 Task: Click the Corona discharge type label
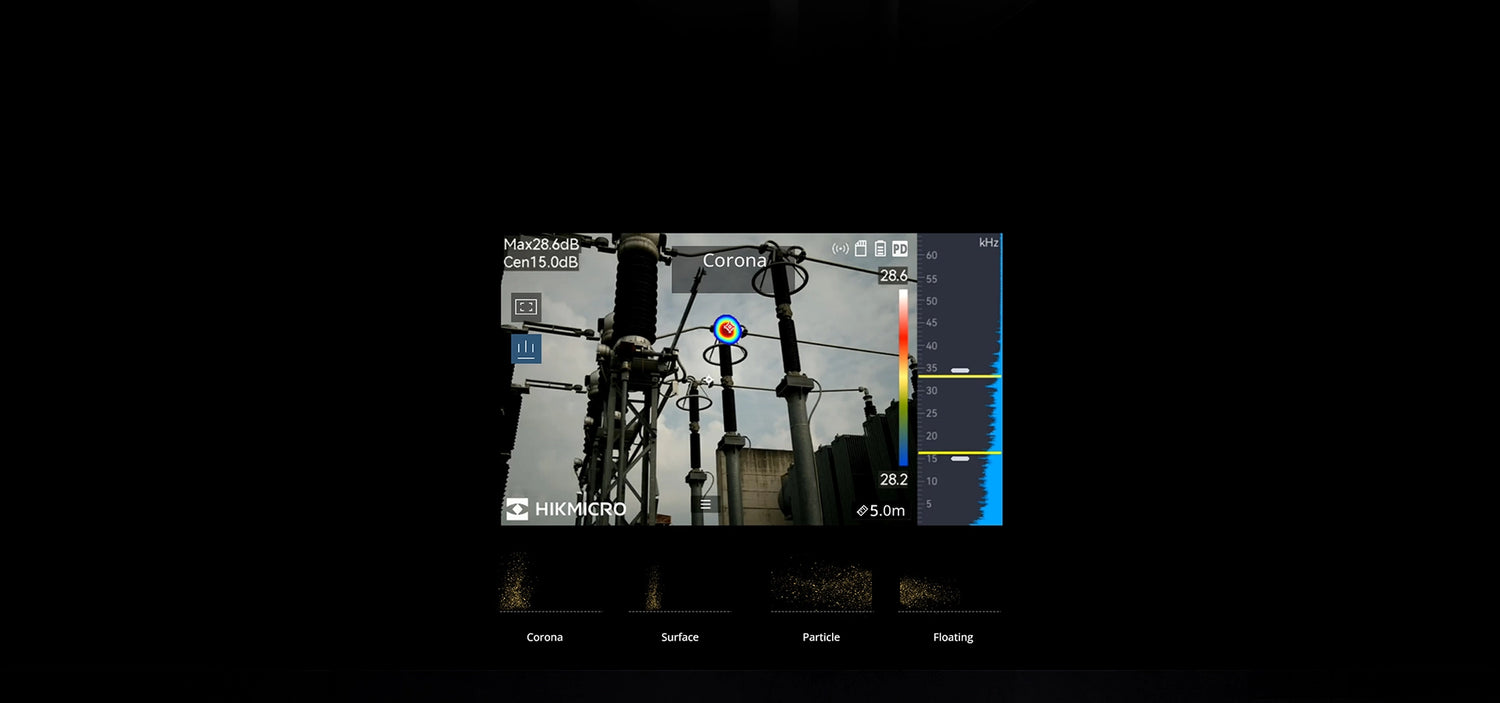point(735,261)
